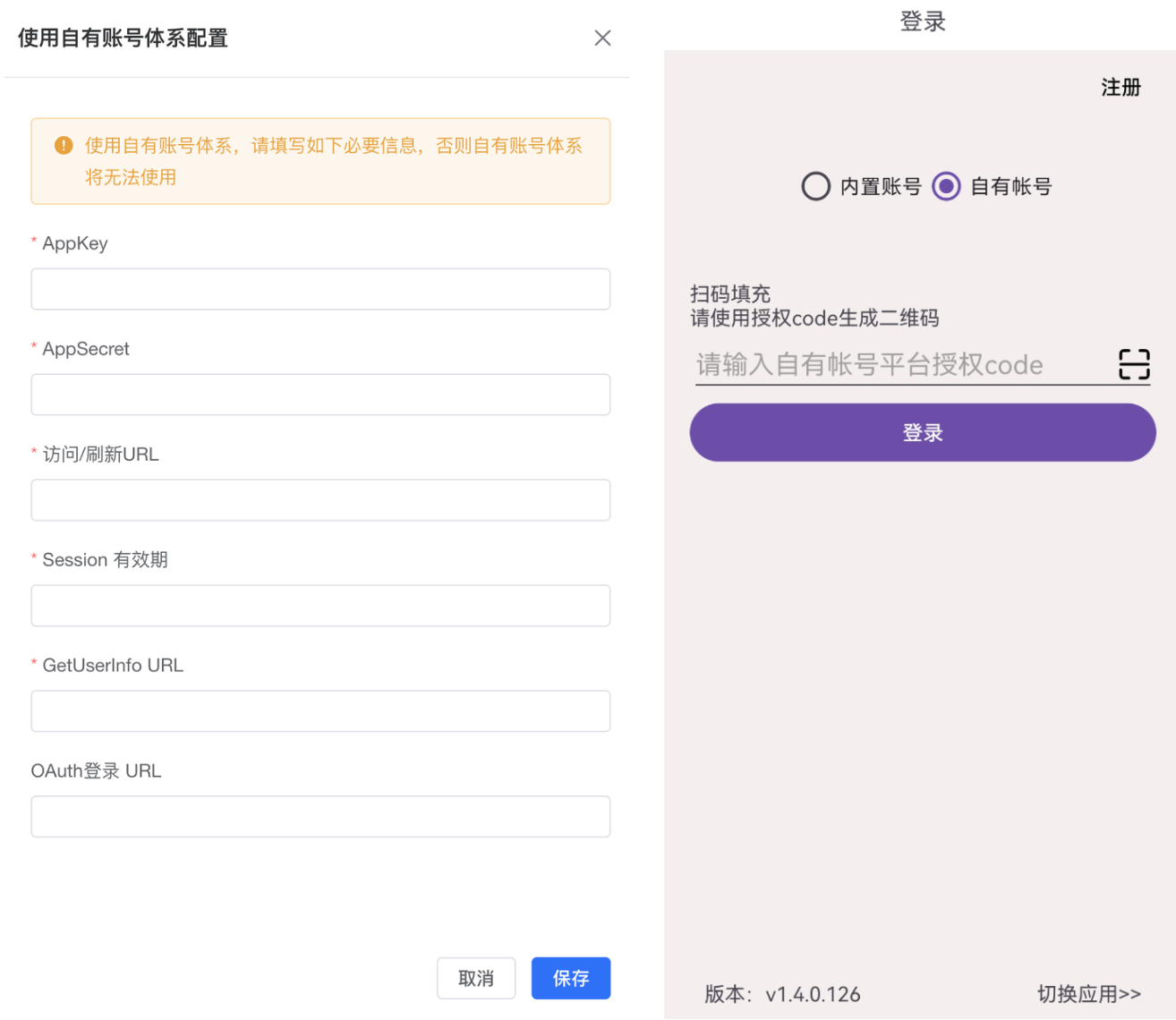Image resolution: width=1176 pixels, height=1020 pixels.
Task: Click the Session 有效期 input field
Action: tap(320, 606)
